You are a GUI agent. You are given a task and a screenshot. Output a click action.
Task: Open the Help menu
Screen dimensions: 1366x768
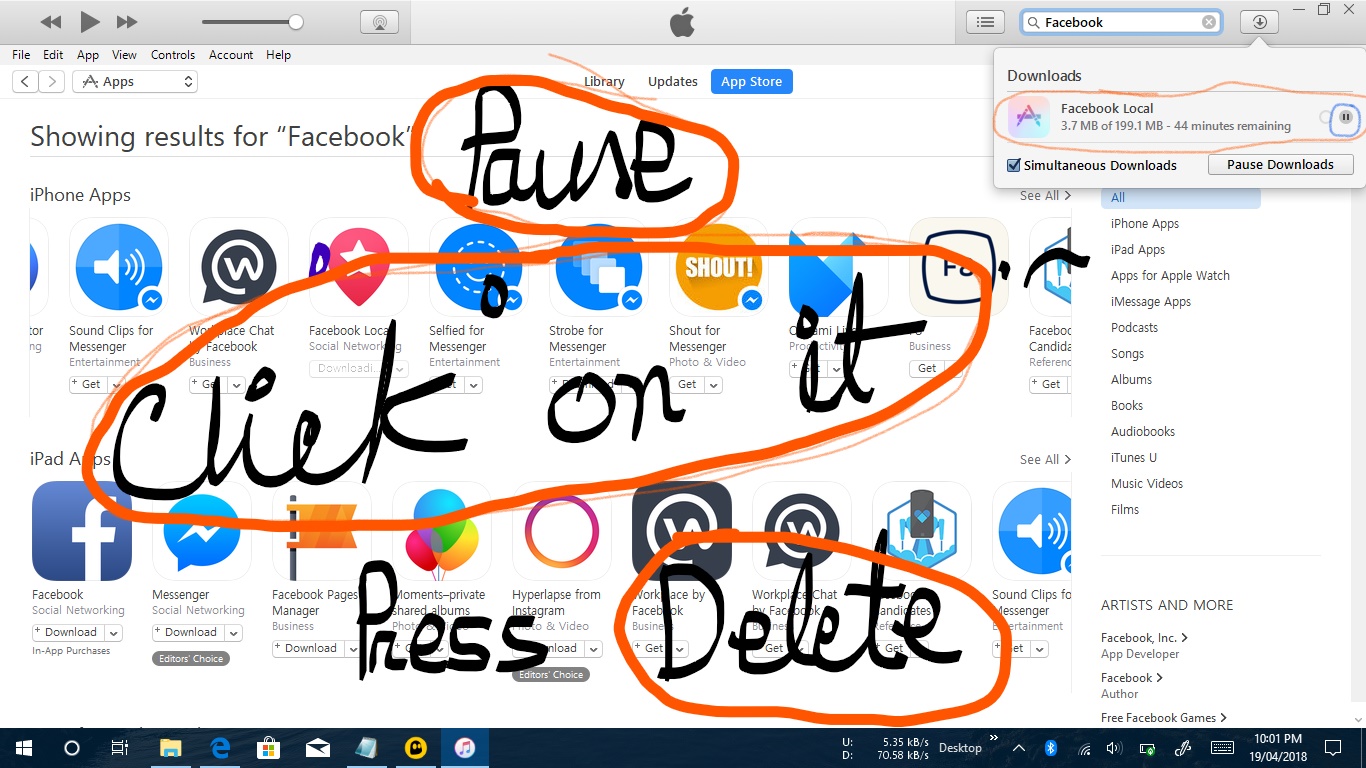[x=278, y=55]
